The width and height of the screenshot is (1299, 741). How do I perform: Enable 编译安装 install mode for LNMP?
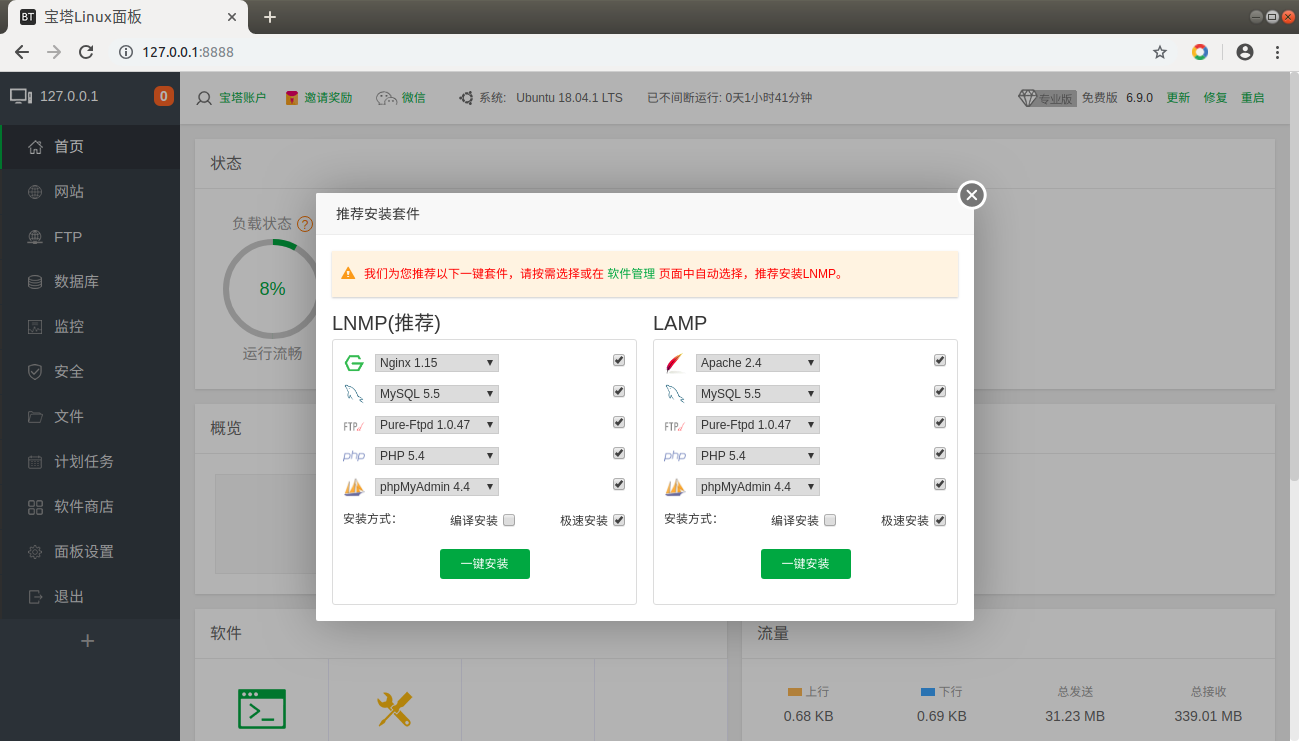coord(509,519)
